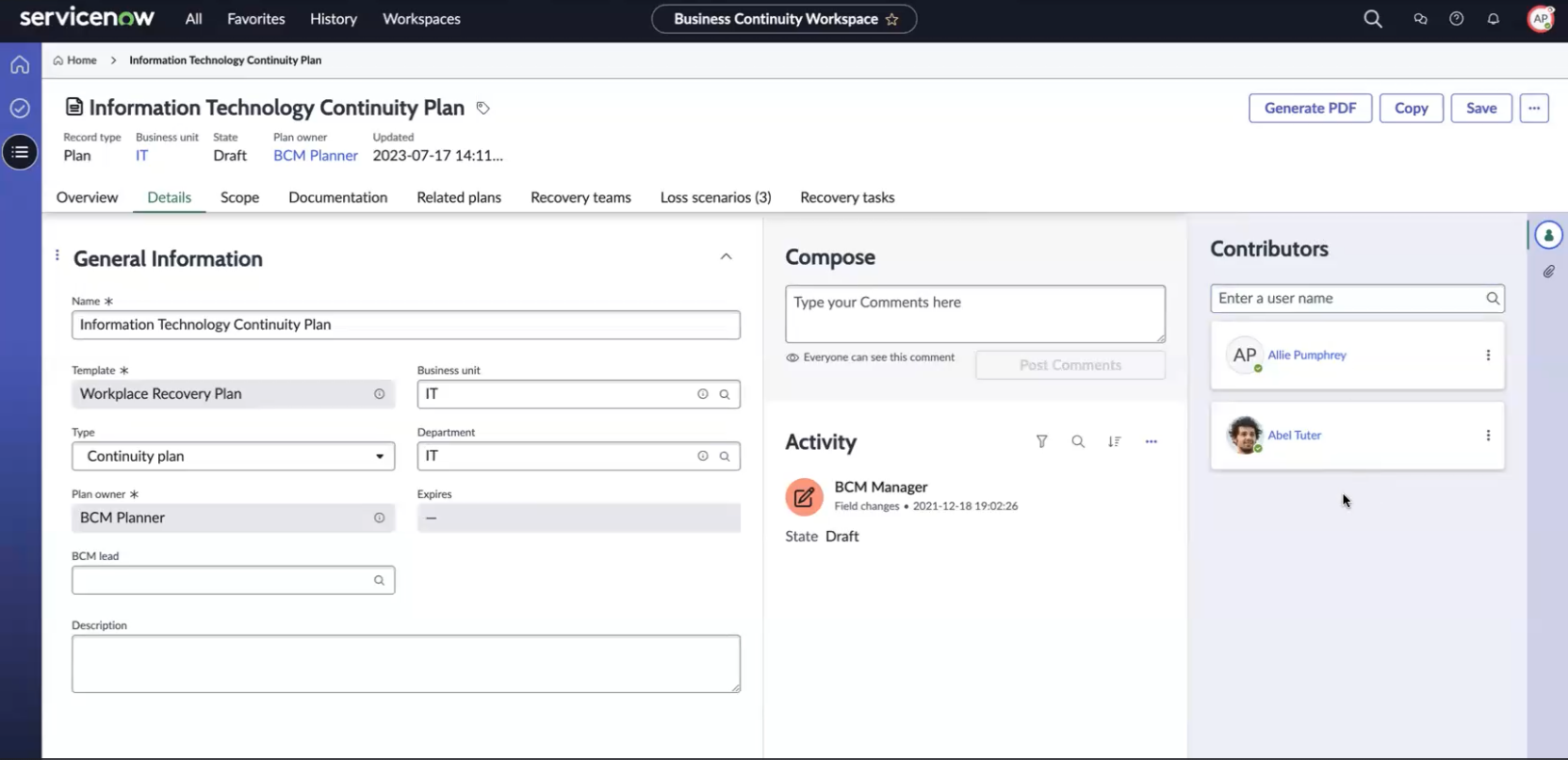The height and width of the screenshot is (760, 1568).
Task: Click the Copy button
Action: pyautogui.click(x=1411, y=108)
